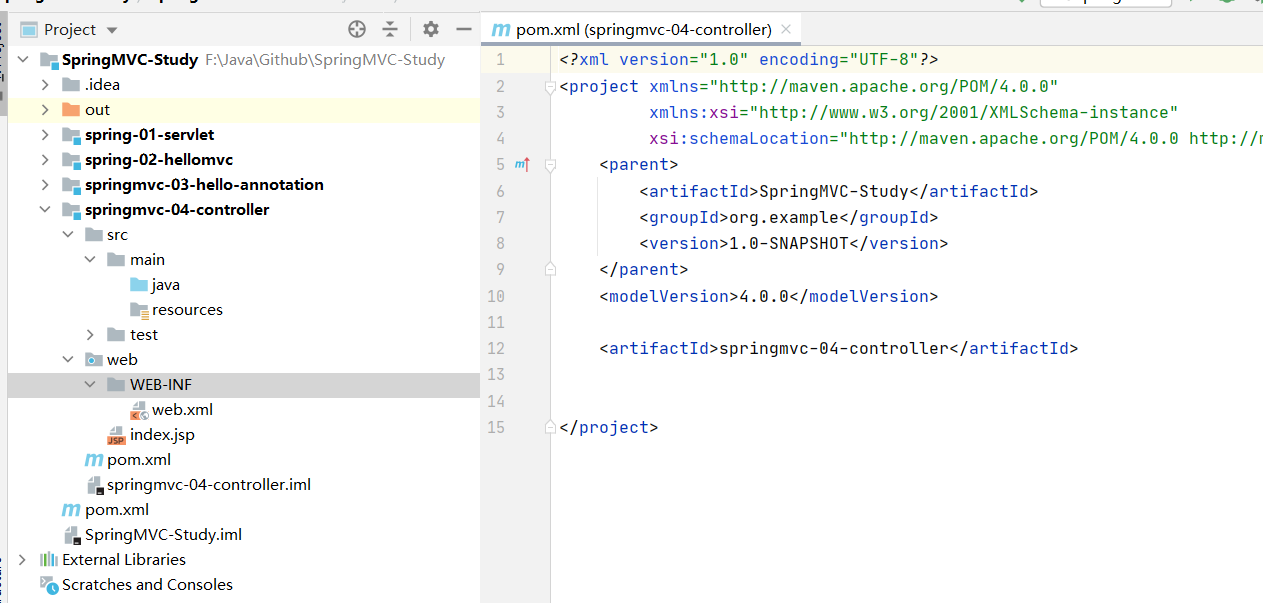Select Scratches and Consoles
Viewport: 1263px width, 603px height.
(x=146, y=585)
